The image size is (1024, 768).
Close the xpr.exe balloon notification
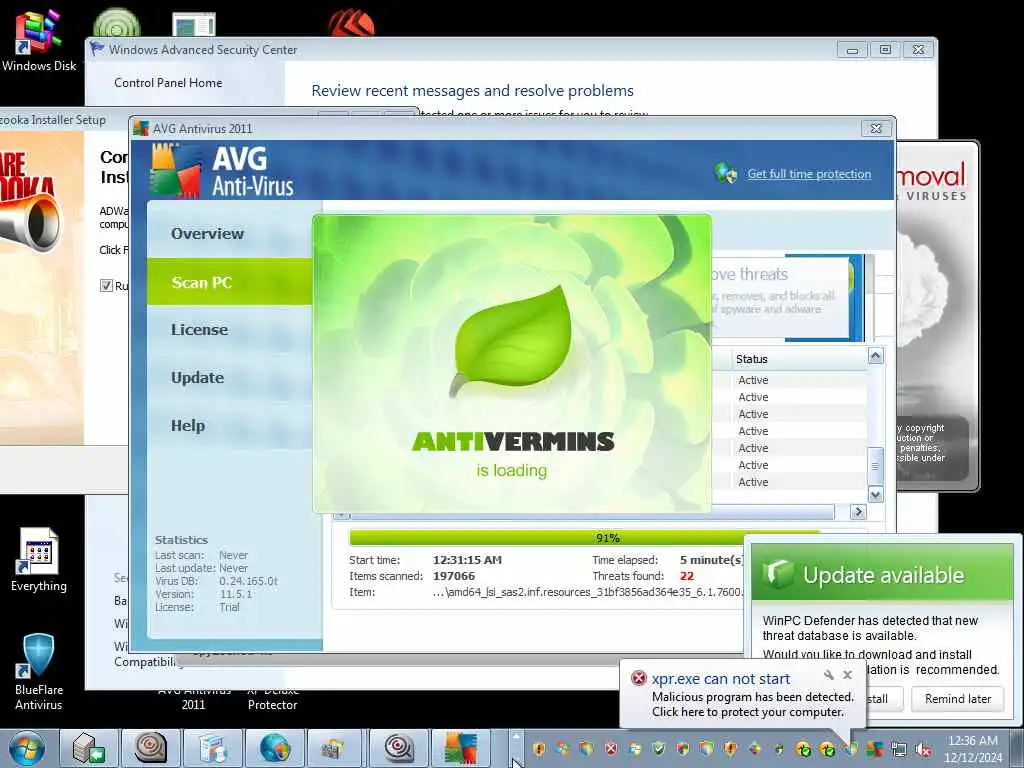[x=847, y=675]
